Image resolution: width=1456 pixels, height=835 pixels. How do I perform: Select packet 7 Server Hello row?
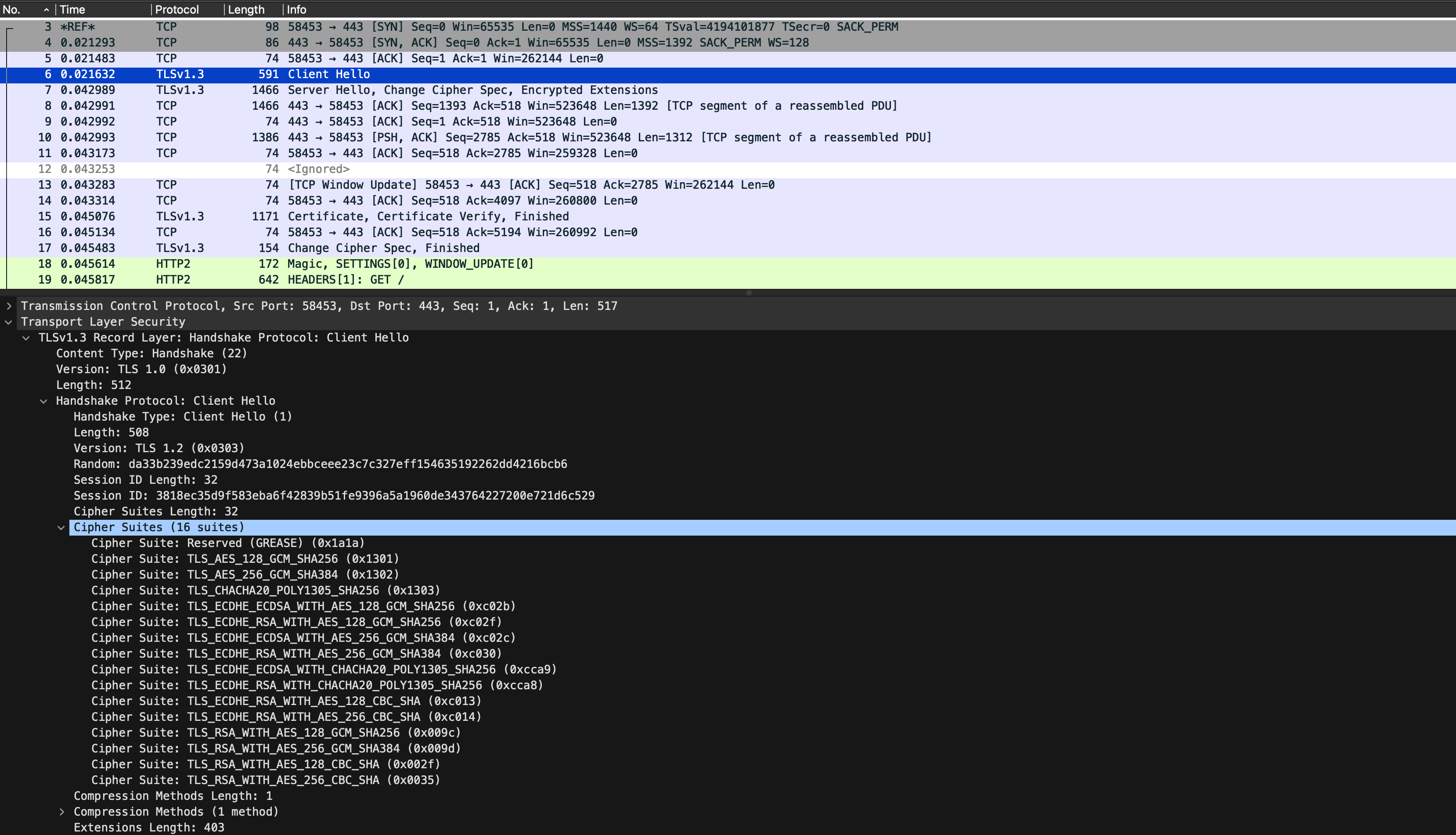pos(728,90)
